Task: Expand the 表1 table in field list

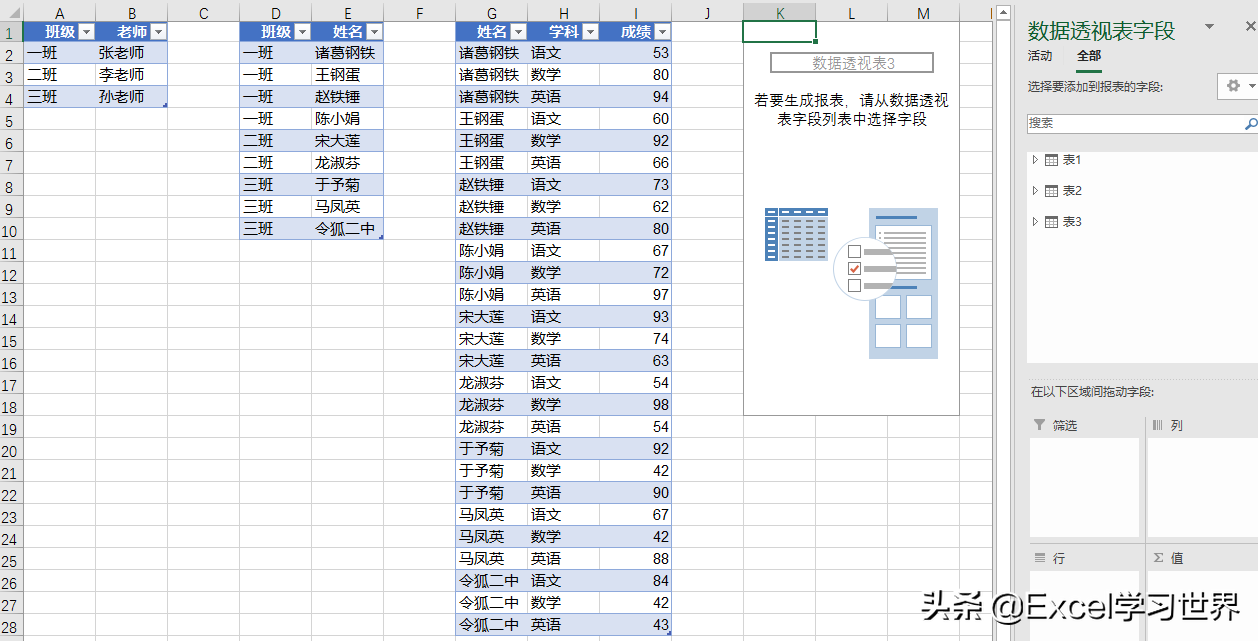Action: (x=1036, y=160)
